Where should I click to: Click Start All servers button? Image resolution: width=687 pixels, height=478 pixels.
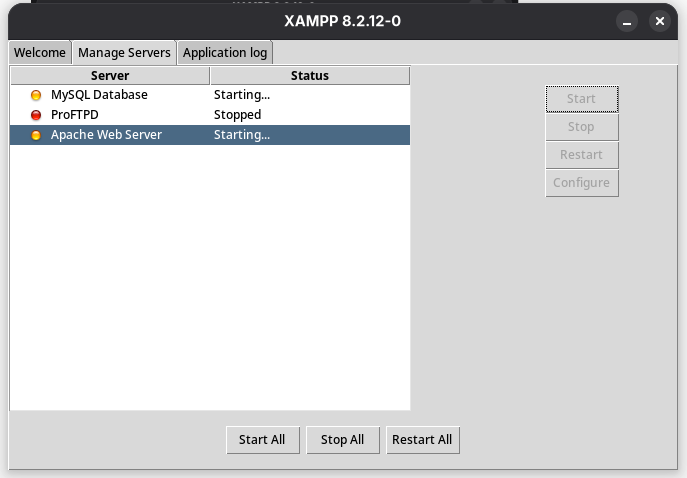pos(263,440)
